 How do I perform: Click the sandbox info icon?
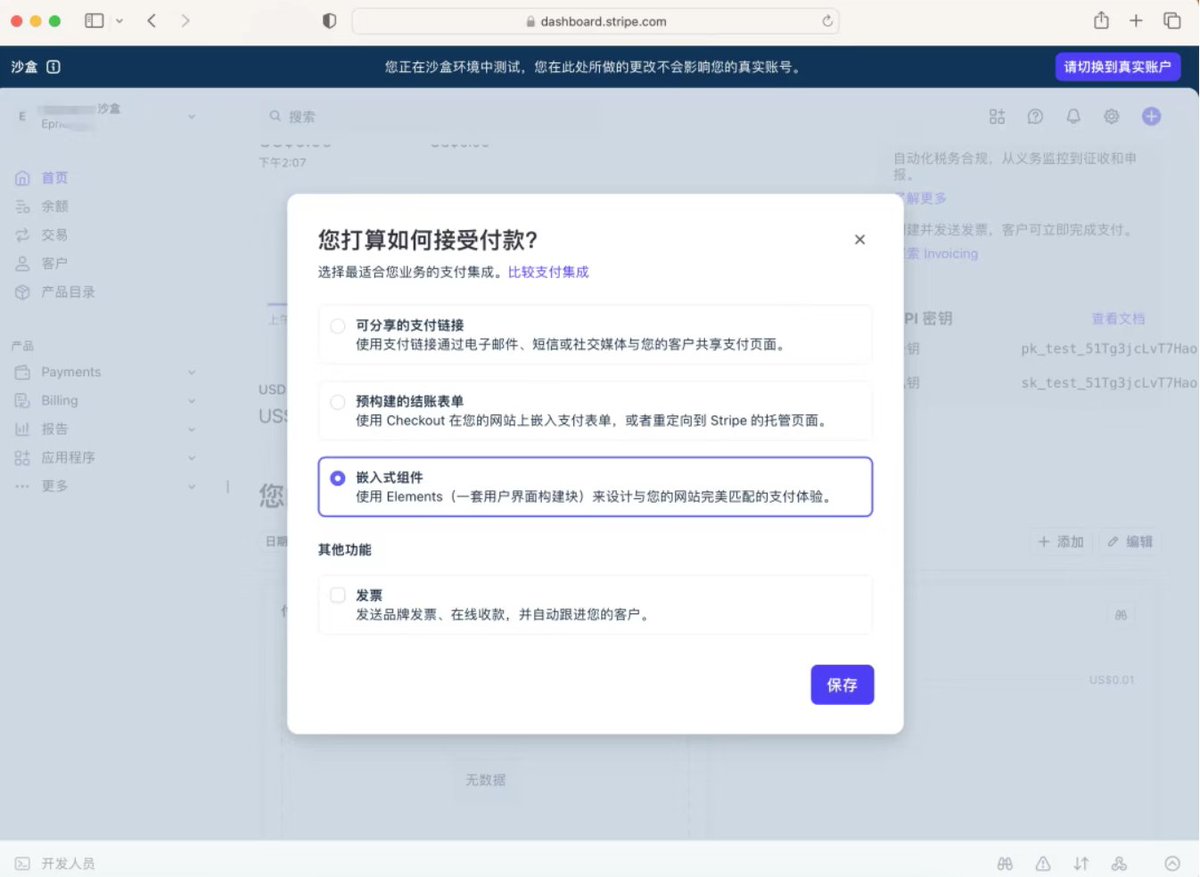click(x=53, y=67)
